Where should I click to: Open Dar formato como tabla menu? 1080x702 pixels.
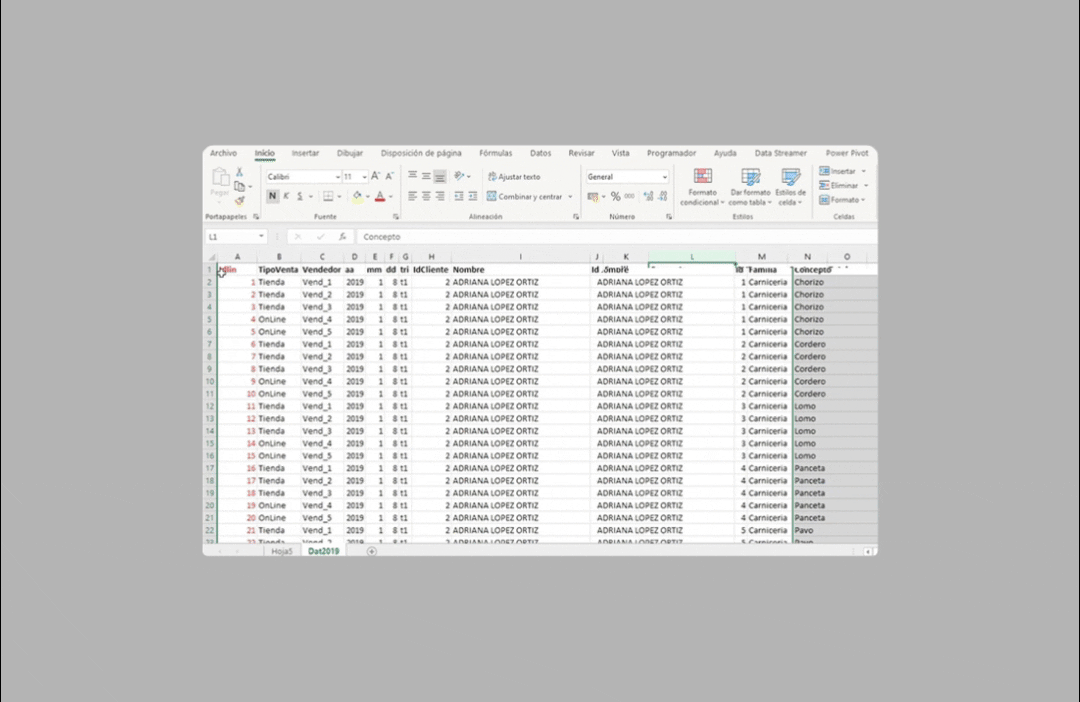750,186
